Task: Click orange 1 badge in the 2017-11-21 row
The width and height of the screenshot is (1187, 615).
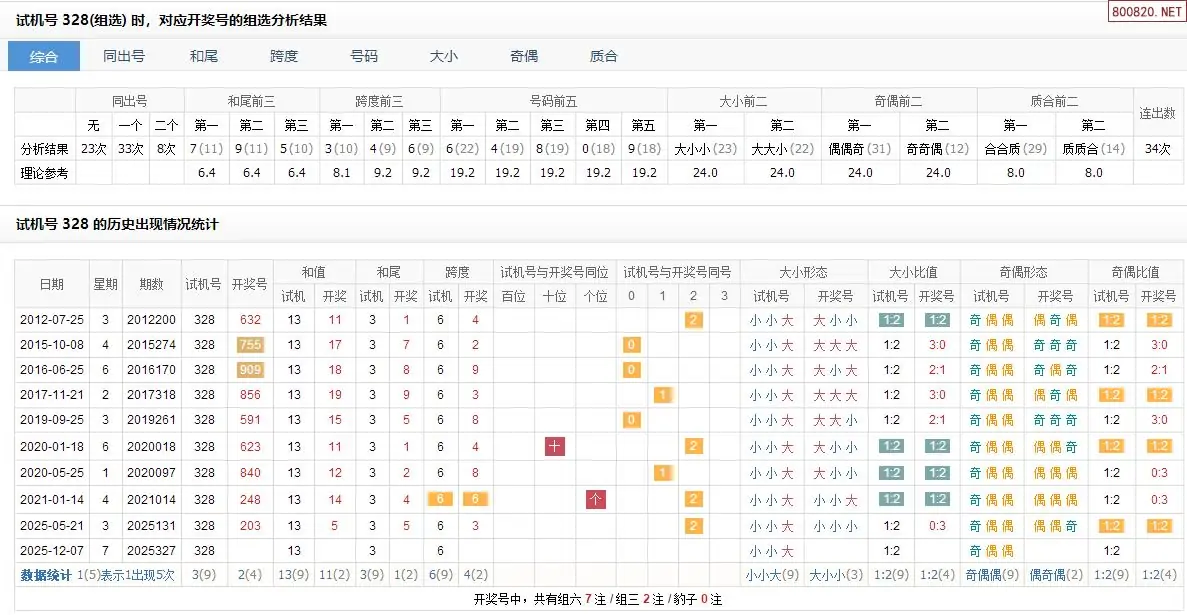Action: [x=662, y=395]
